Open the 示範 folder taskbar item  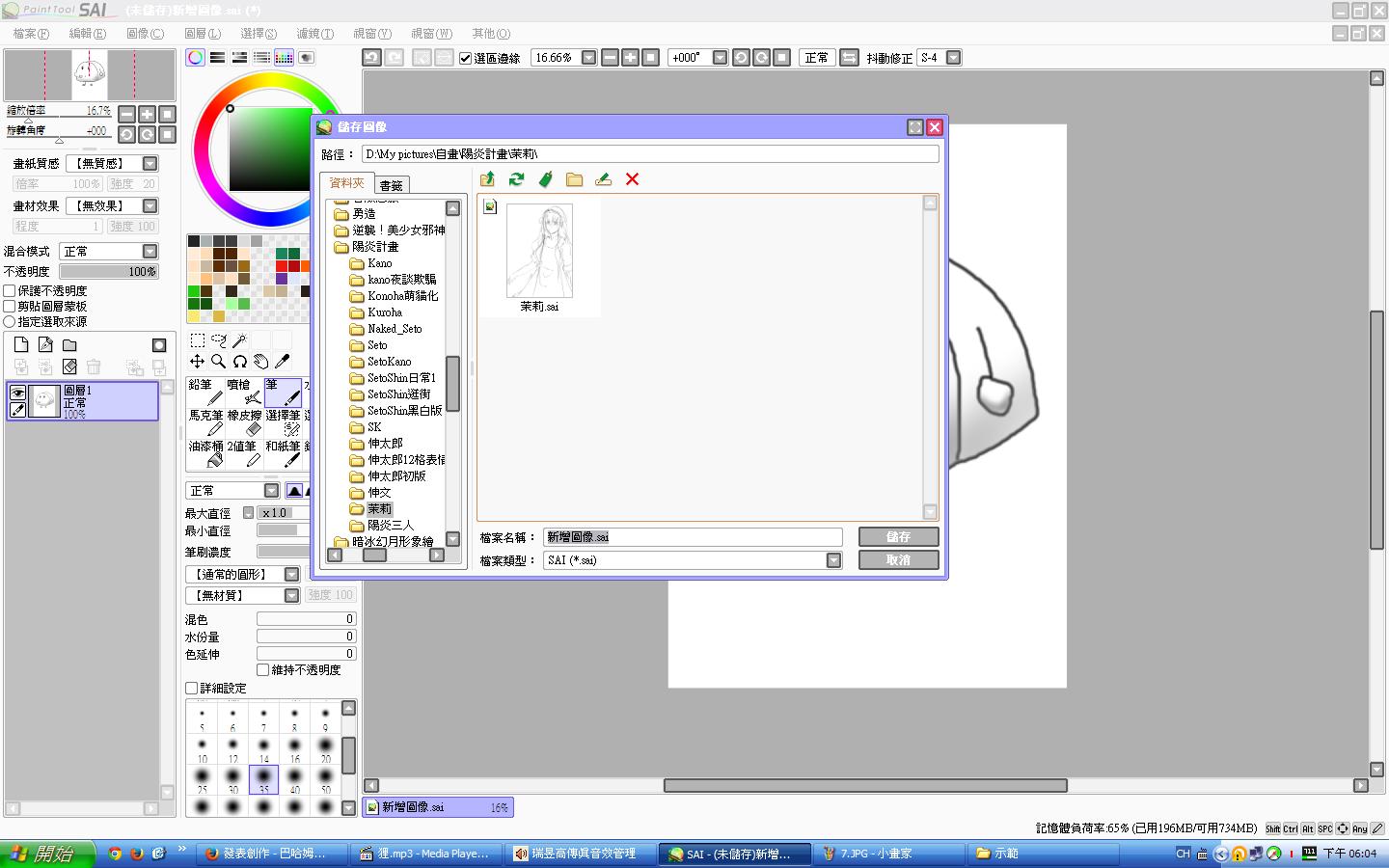(1042, 854)
